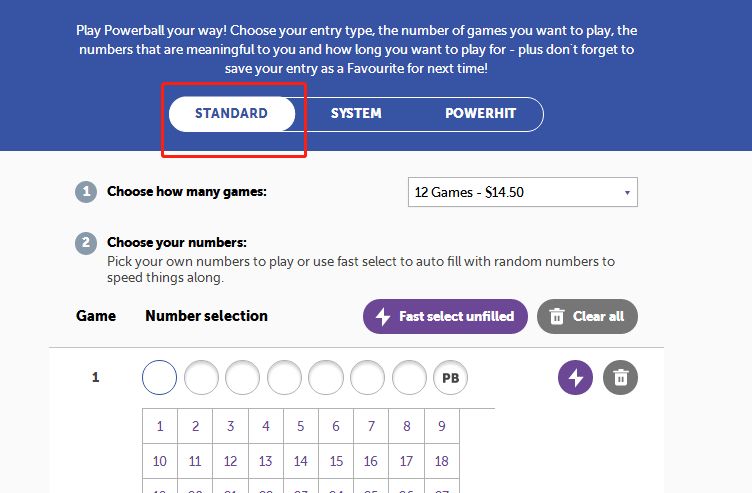Click the games dropdown arrow
Screen dimensions: 752x493
627,193
